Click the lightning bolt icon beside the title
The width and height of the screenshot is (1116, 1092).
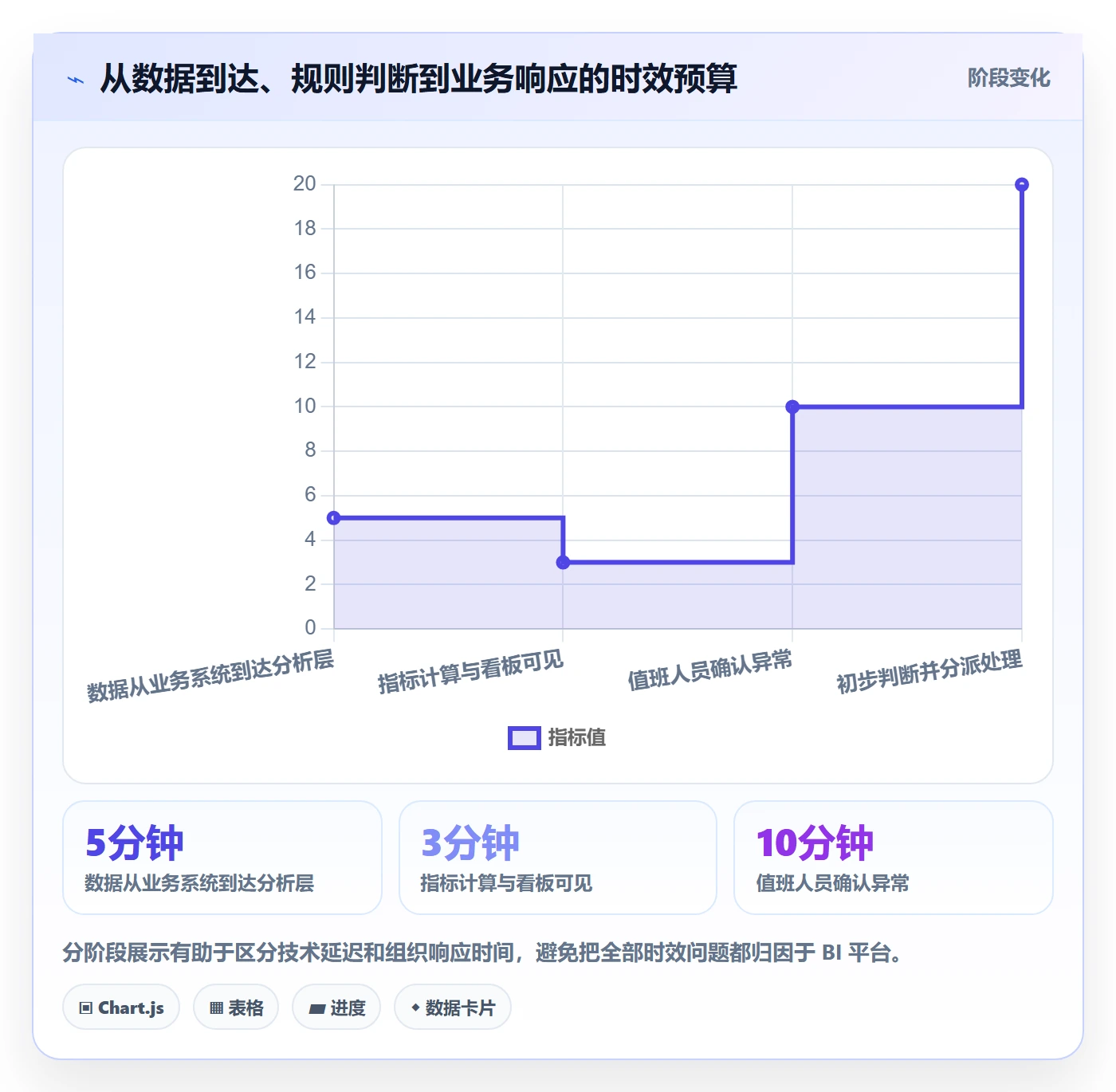coord(76,80)
